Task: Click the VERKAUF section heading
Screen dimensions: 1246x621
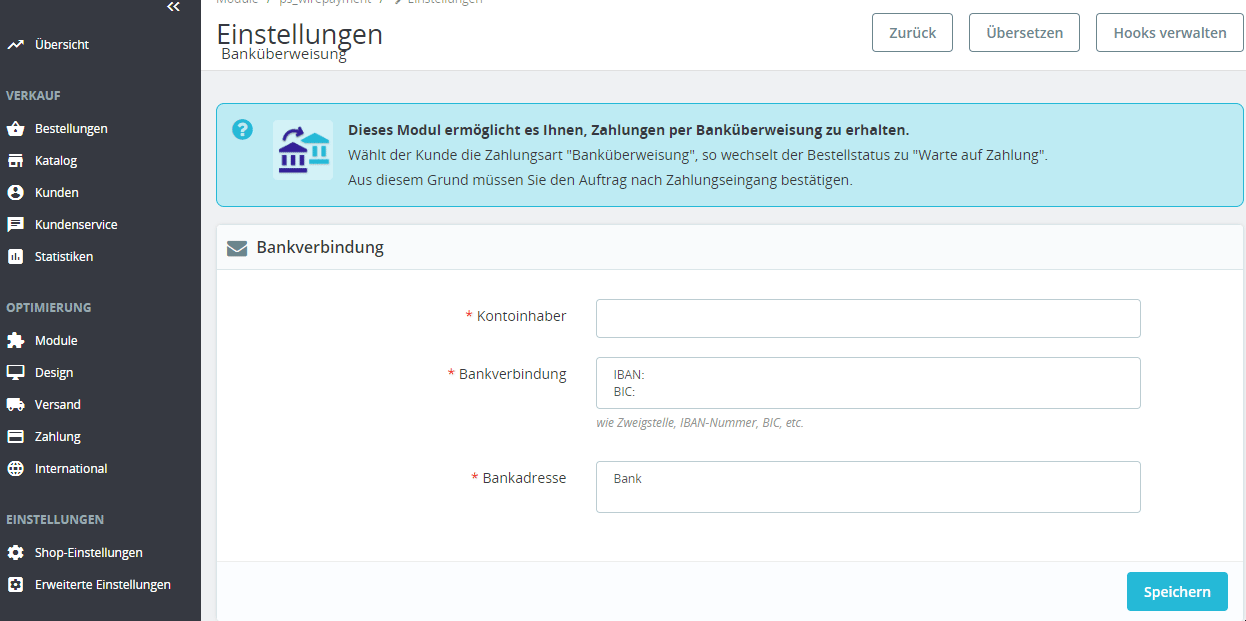Action: (33, 96)
